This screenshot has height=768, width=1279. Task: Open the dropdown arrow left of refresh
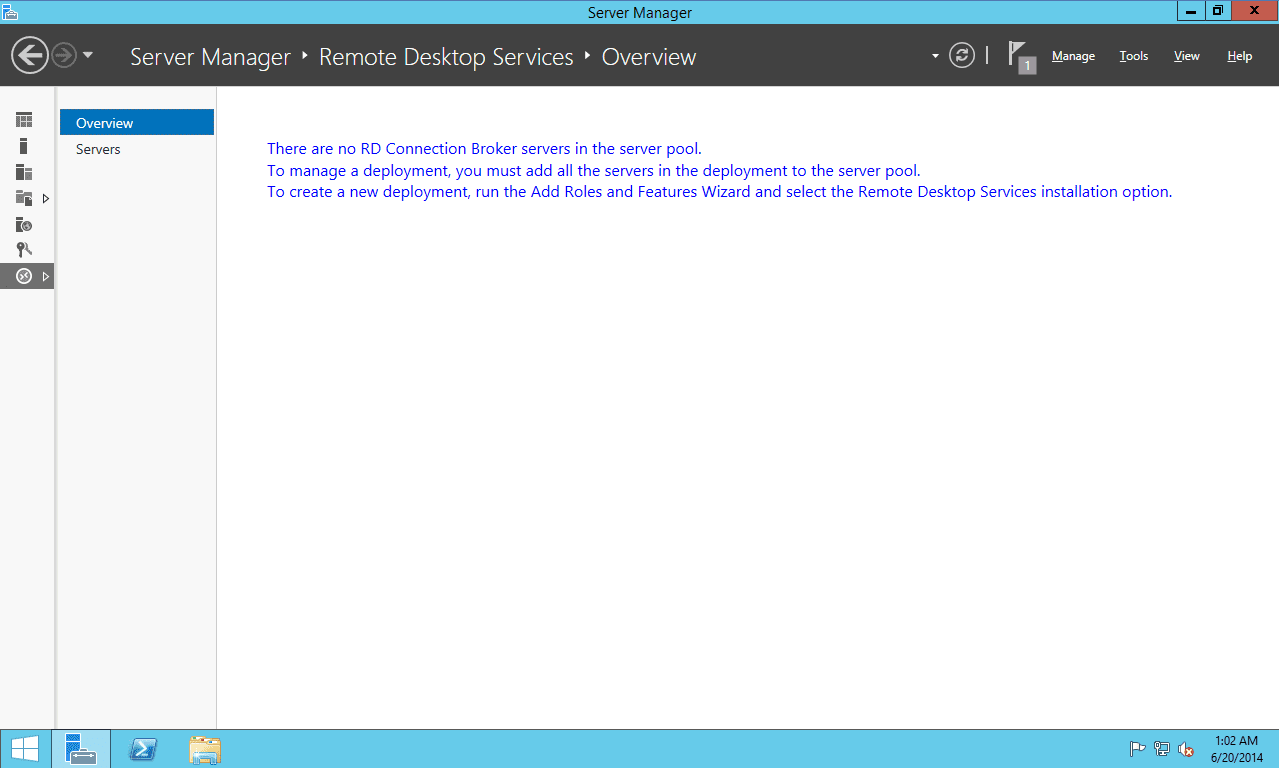(x=935, y=56)
